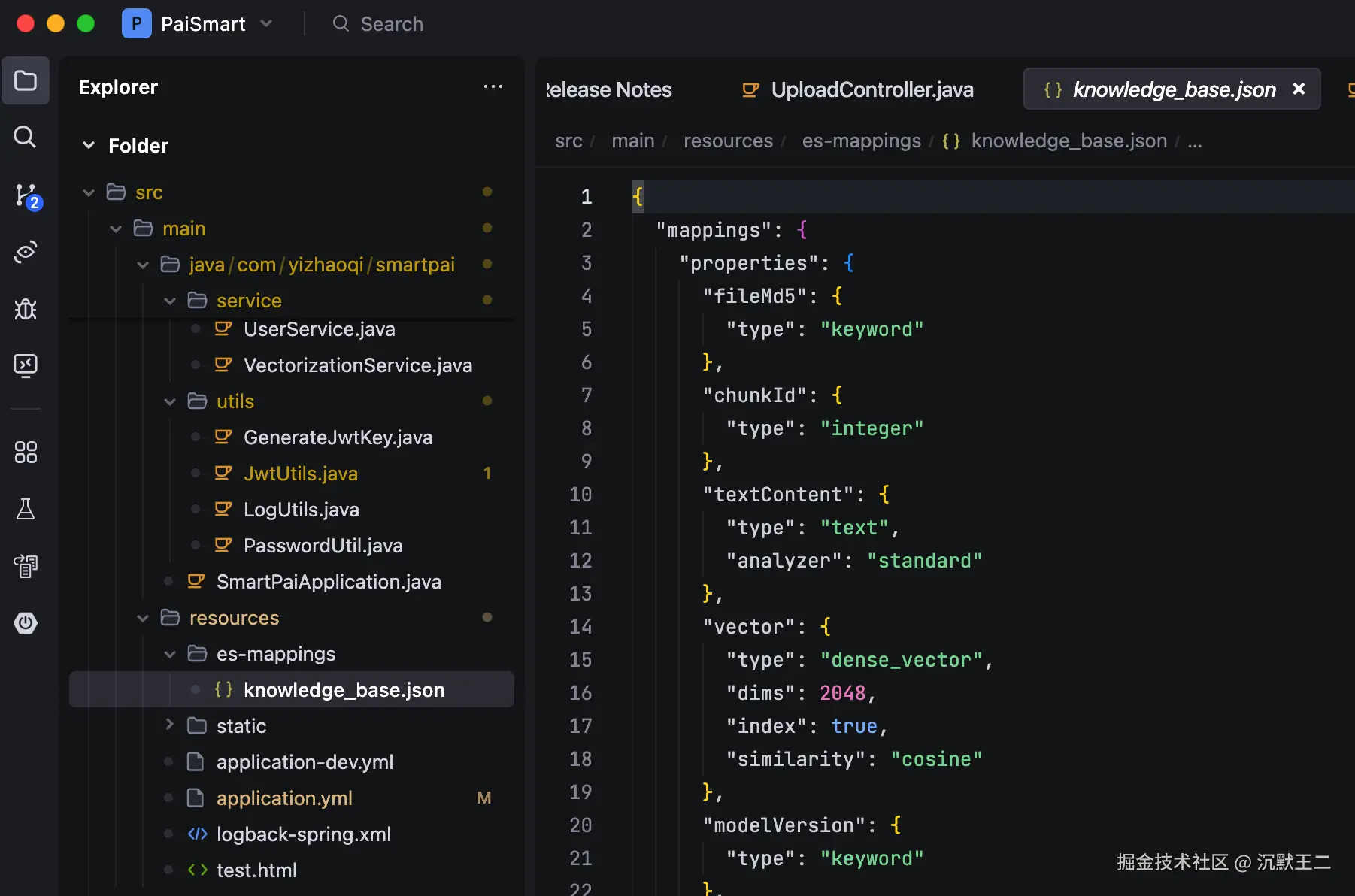Screen dimensions: 1355x896
Task: Click HTML icon beside test.html
Action: coord(197,870)
